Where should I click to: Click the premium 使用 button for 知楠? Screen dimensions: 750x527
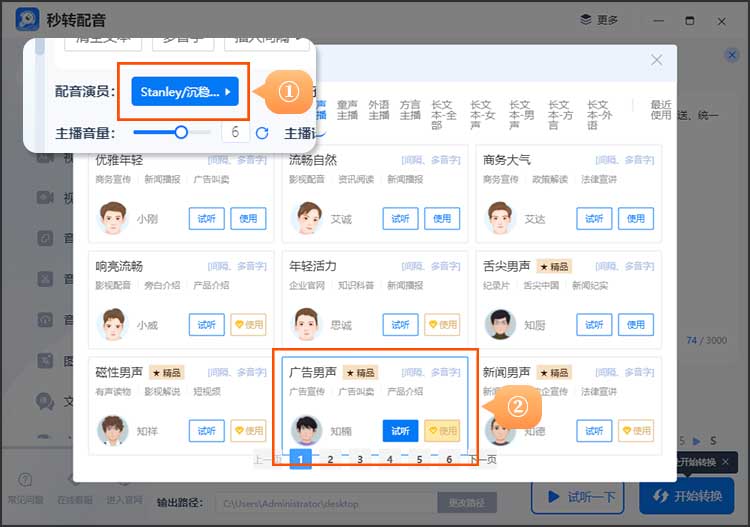click(442, 431)
